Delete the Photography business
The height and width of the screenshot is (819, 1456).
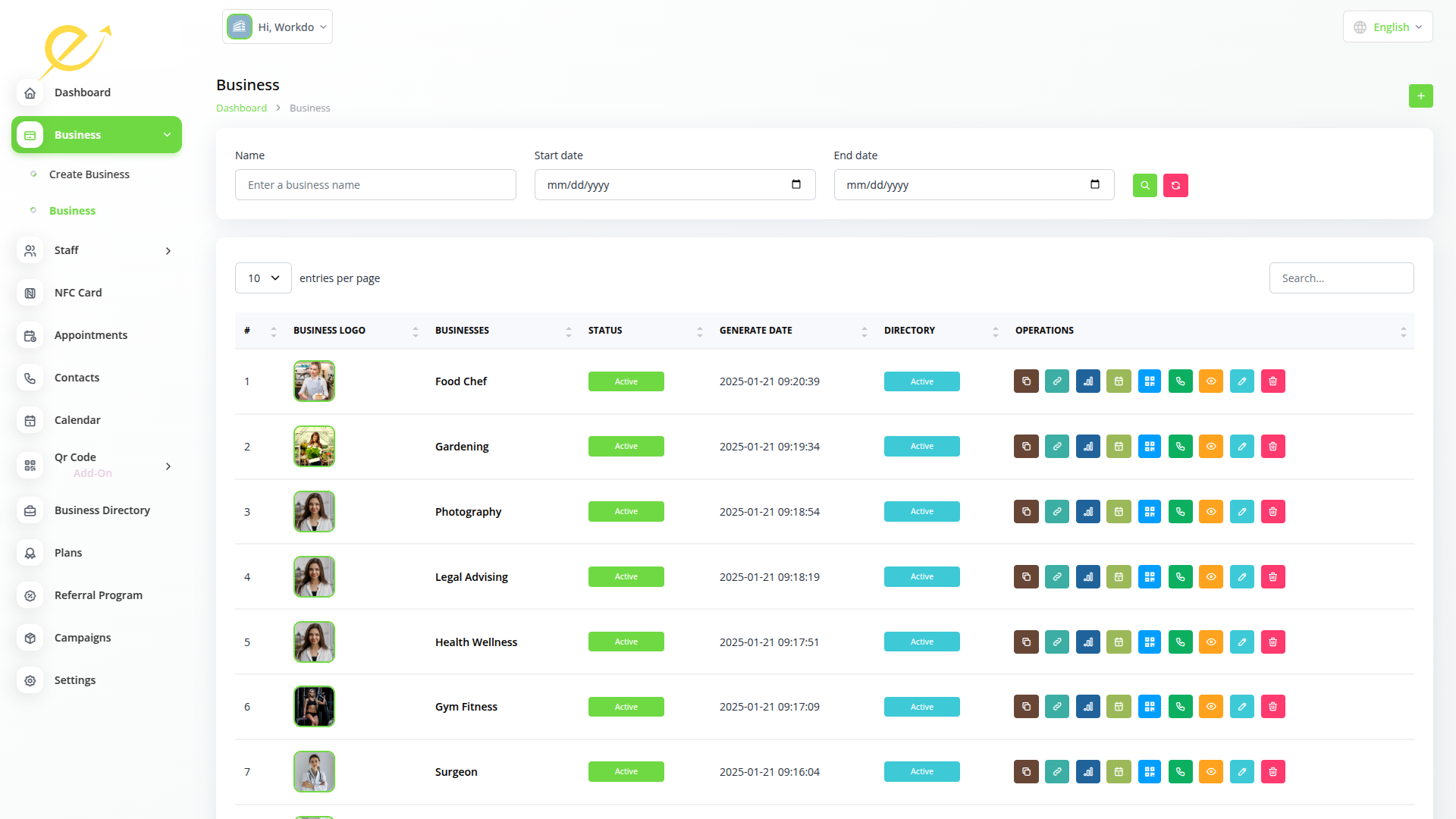tap(1273, 512)
